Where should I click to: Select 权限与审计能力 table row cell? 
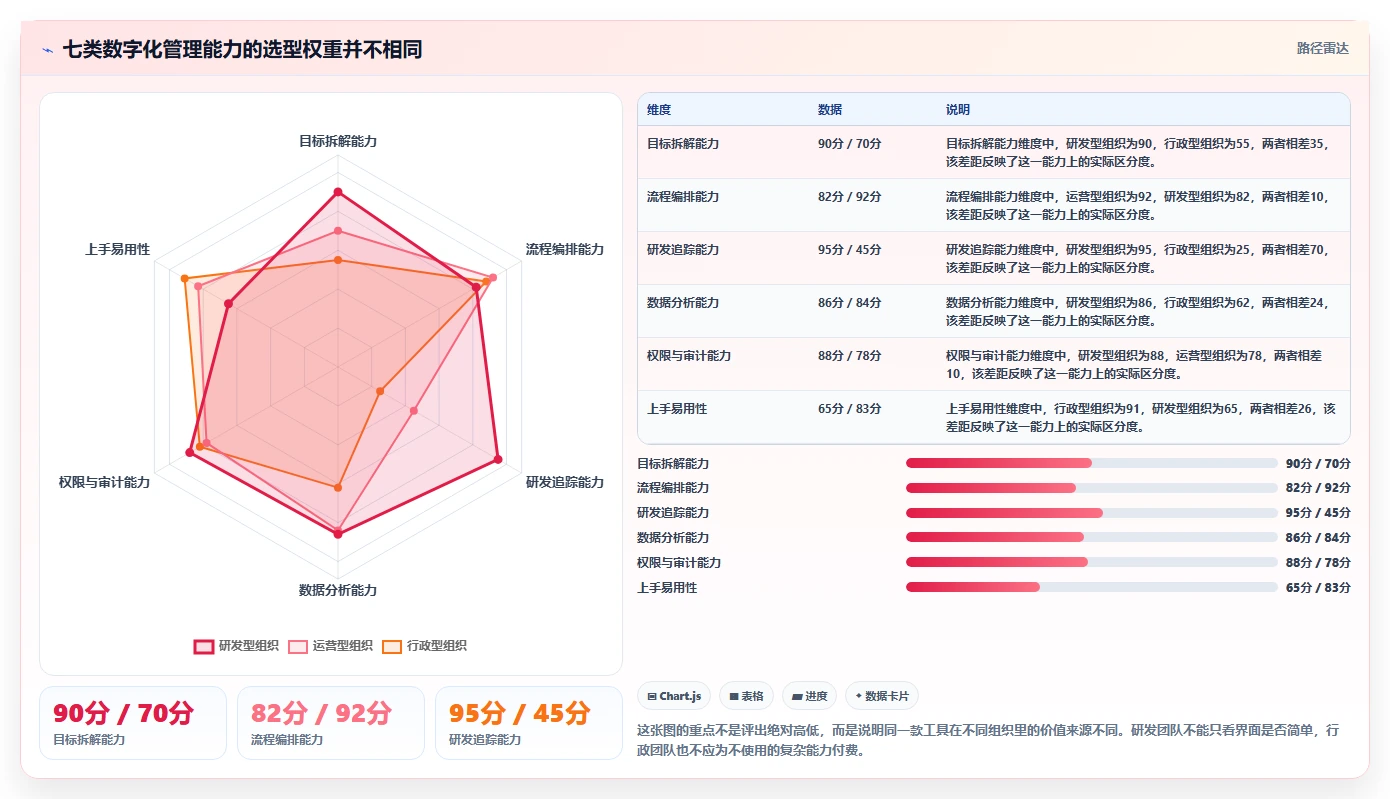pyautogui.click(x=689, y=356)
